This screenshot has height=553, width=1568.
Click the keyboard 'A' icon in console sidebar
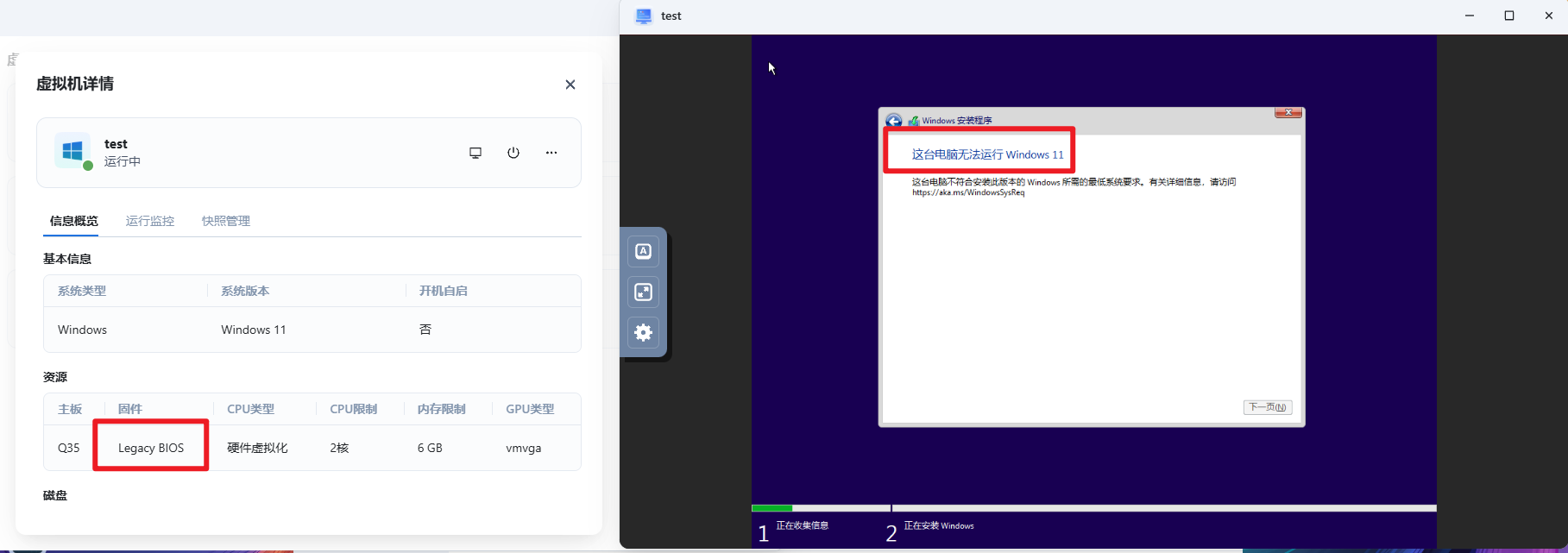point(644,251)
